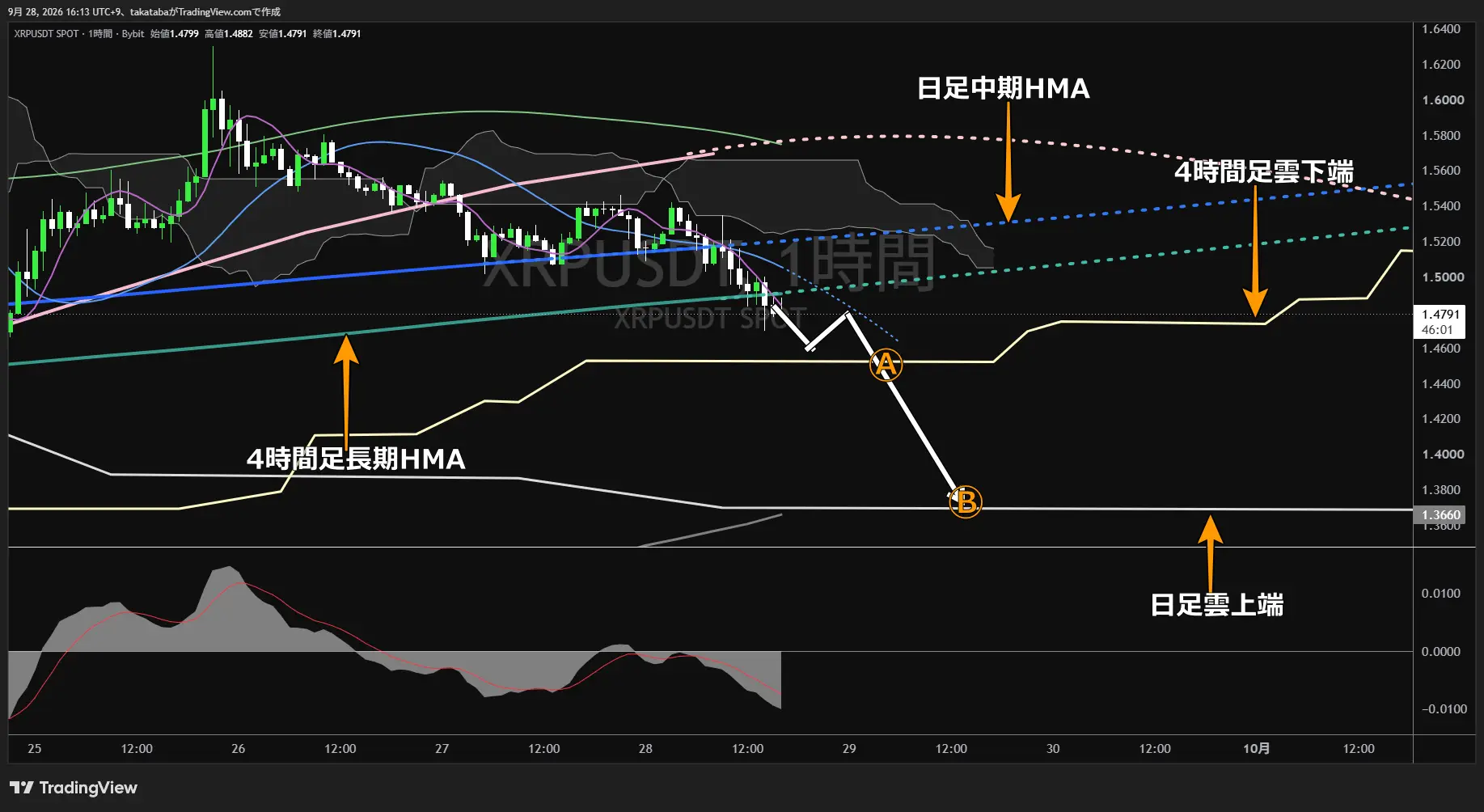Click 1.5200 on the price axis
The image size is (1484, 812).
pos(1441,242)
